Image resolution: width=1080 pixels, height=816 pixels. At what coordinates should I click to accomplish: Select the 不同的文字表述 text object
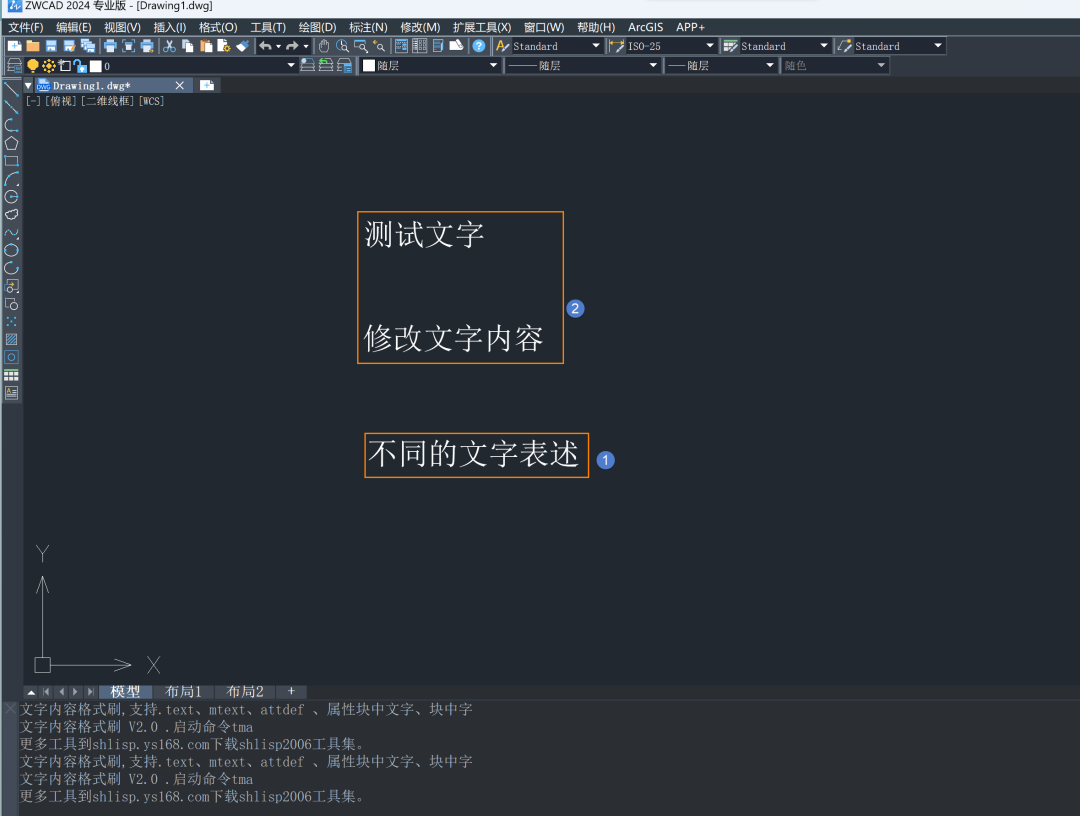(473, 454)
